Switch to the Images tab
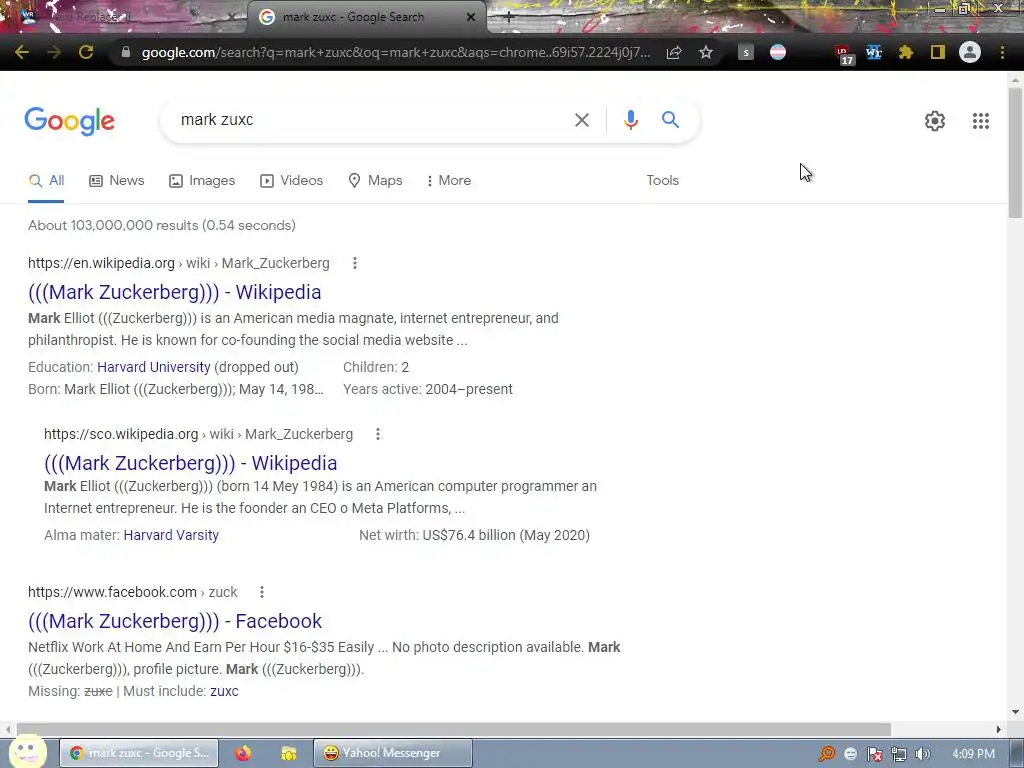This screenshot has height=768, width=1024. coord(202,181)
